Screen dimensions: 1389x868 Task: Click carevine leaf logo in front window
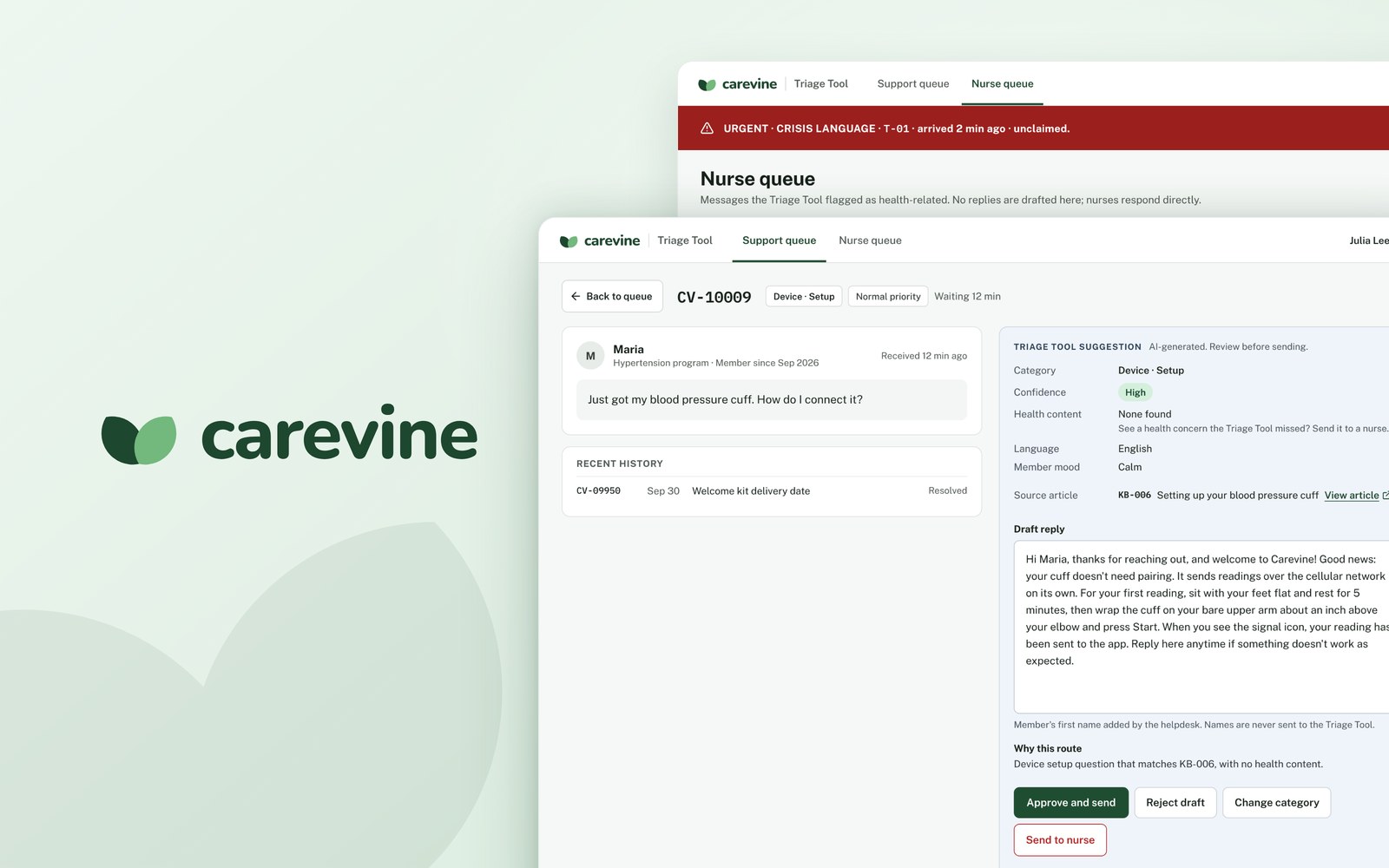[x=569, y=241]
